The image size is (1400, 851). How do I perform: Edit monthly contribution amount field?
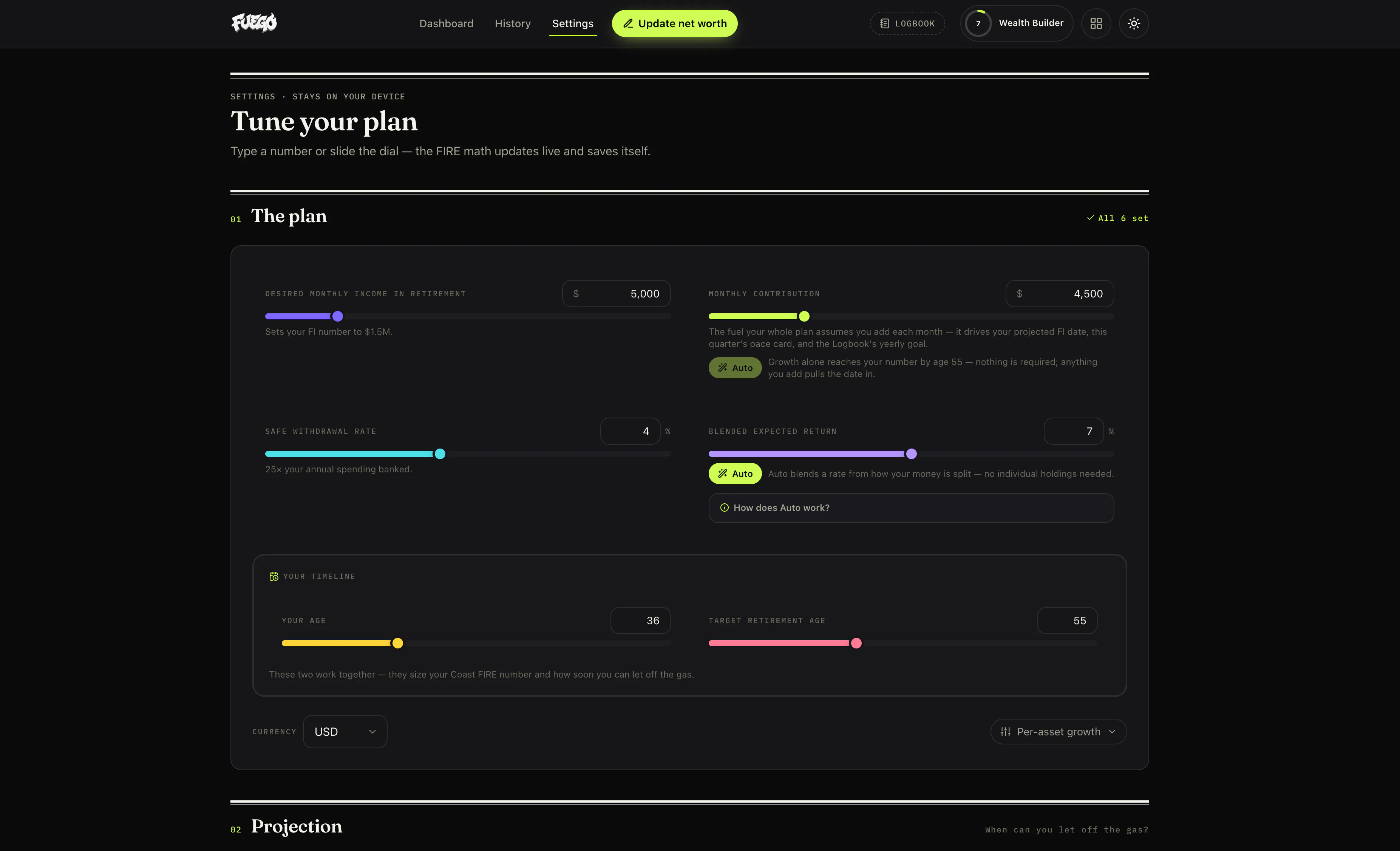[1060, 294]
